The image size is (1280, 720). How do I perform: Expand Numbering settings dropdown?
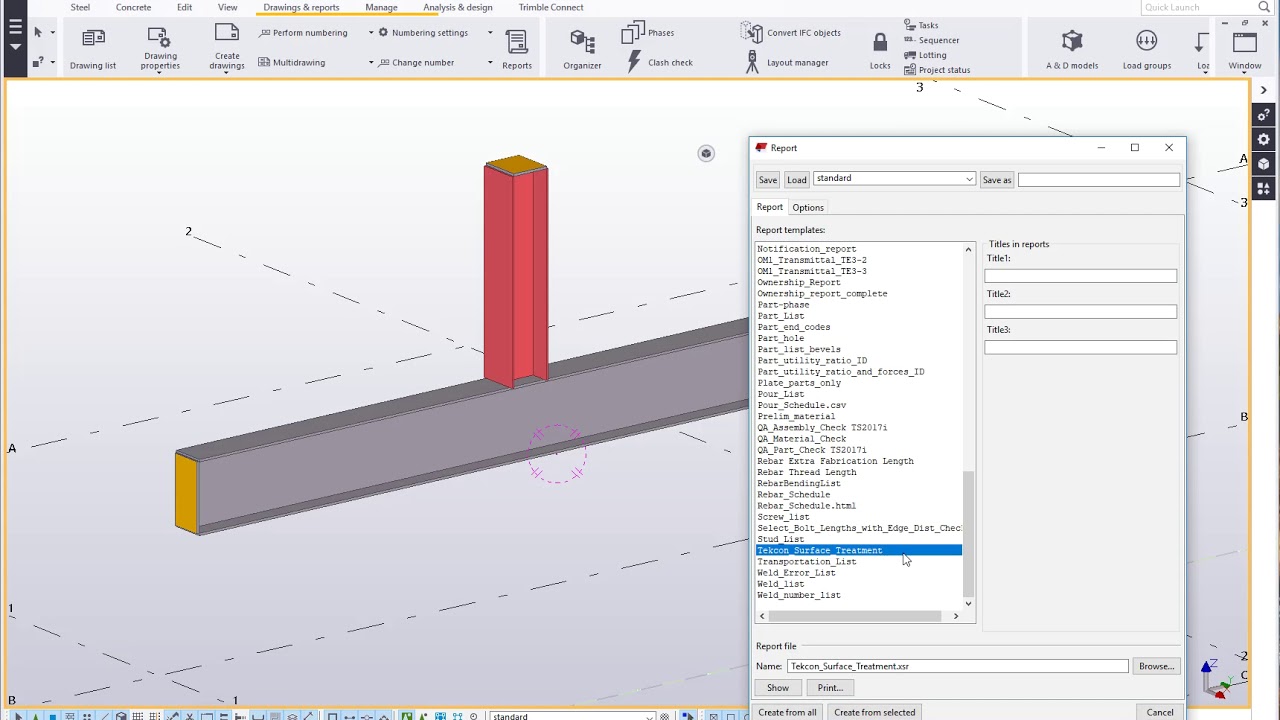tap(490, 33)
